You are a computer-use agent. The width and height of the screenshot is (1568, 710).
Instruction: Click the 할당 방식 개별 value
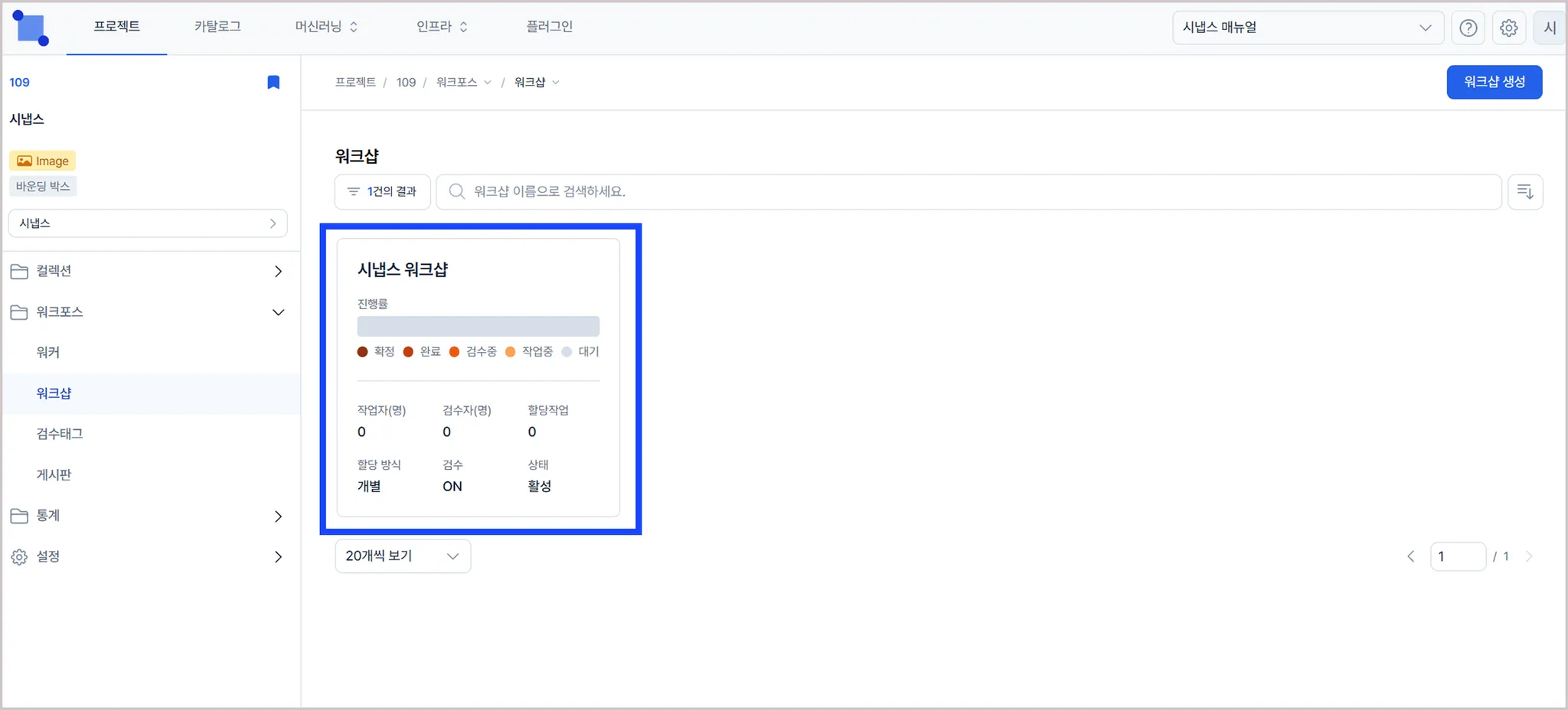click(369, 487)
